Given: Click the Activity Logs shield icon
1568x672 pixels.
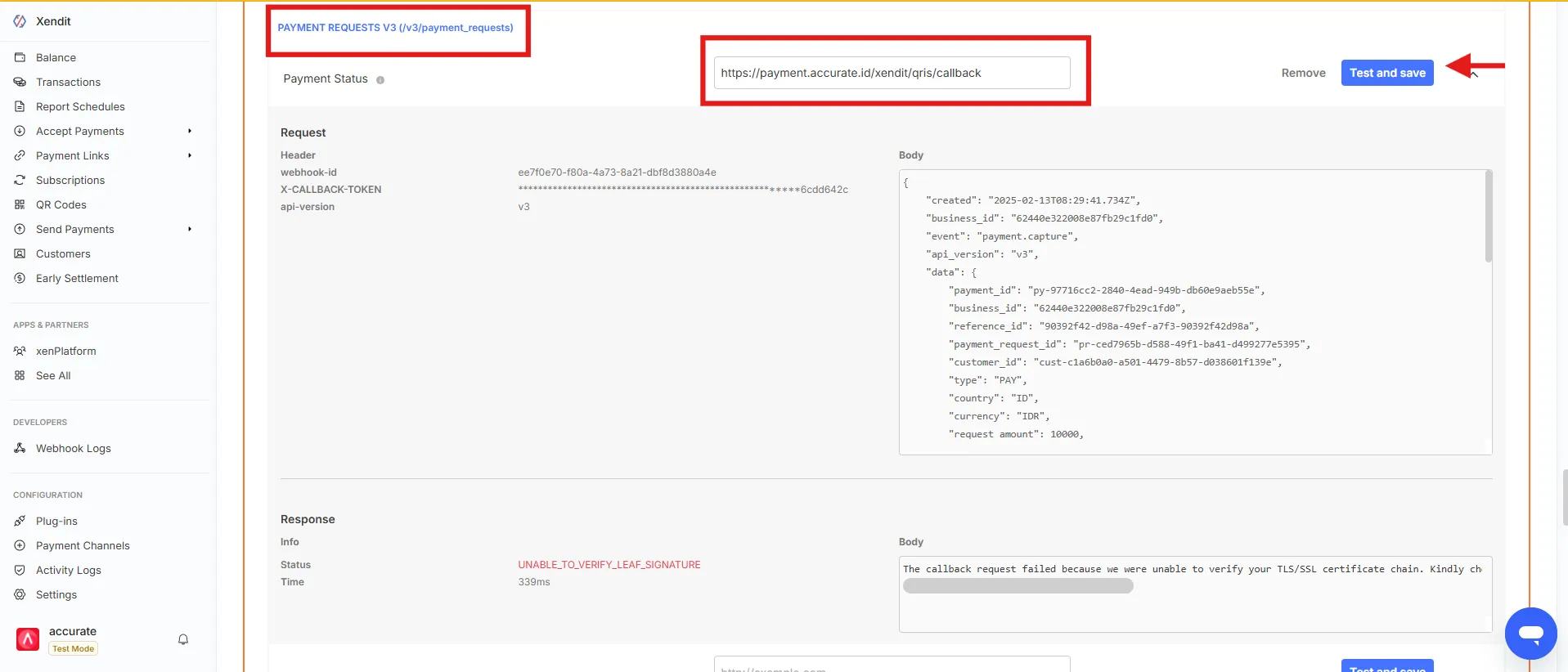Looking at the screenshot, I should 20,570.
